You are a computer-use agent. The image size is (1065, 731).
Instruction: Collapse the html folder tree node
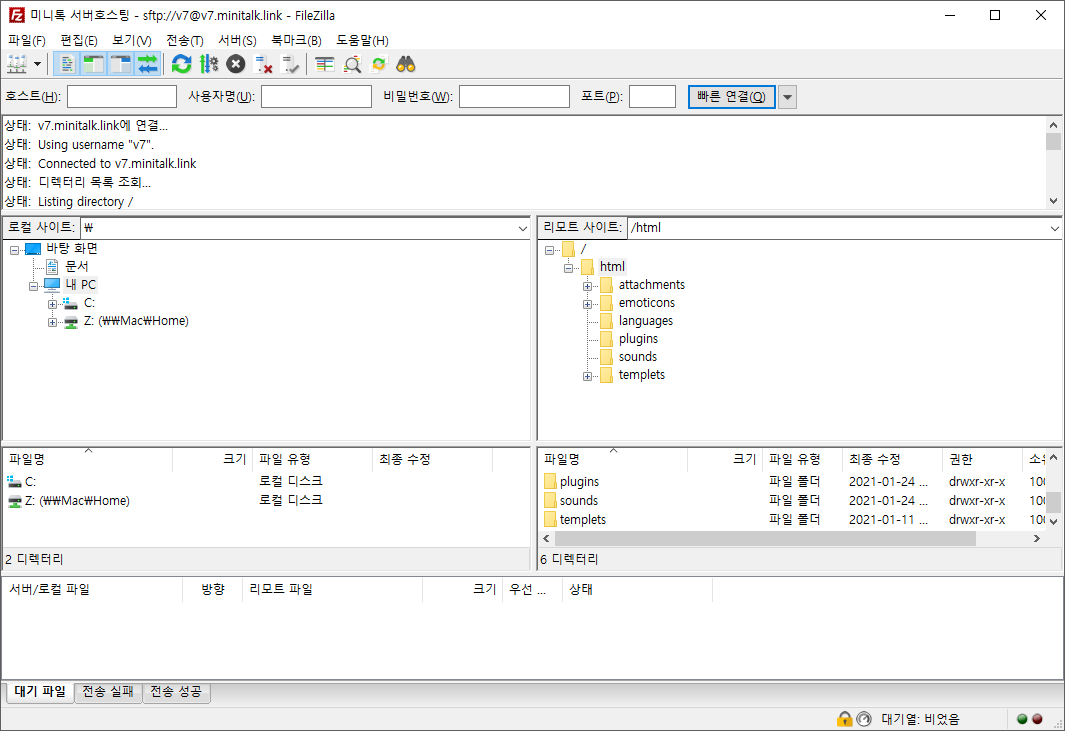(568, 268)
